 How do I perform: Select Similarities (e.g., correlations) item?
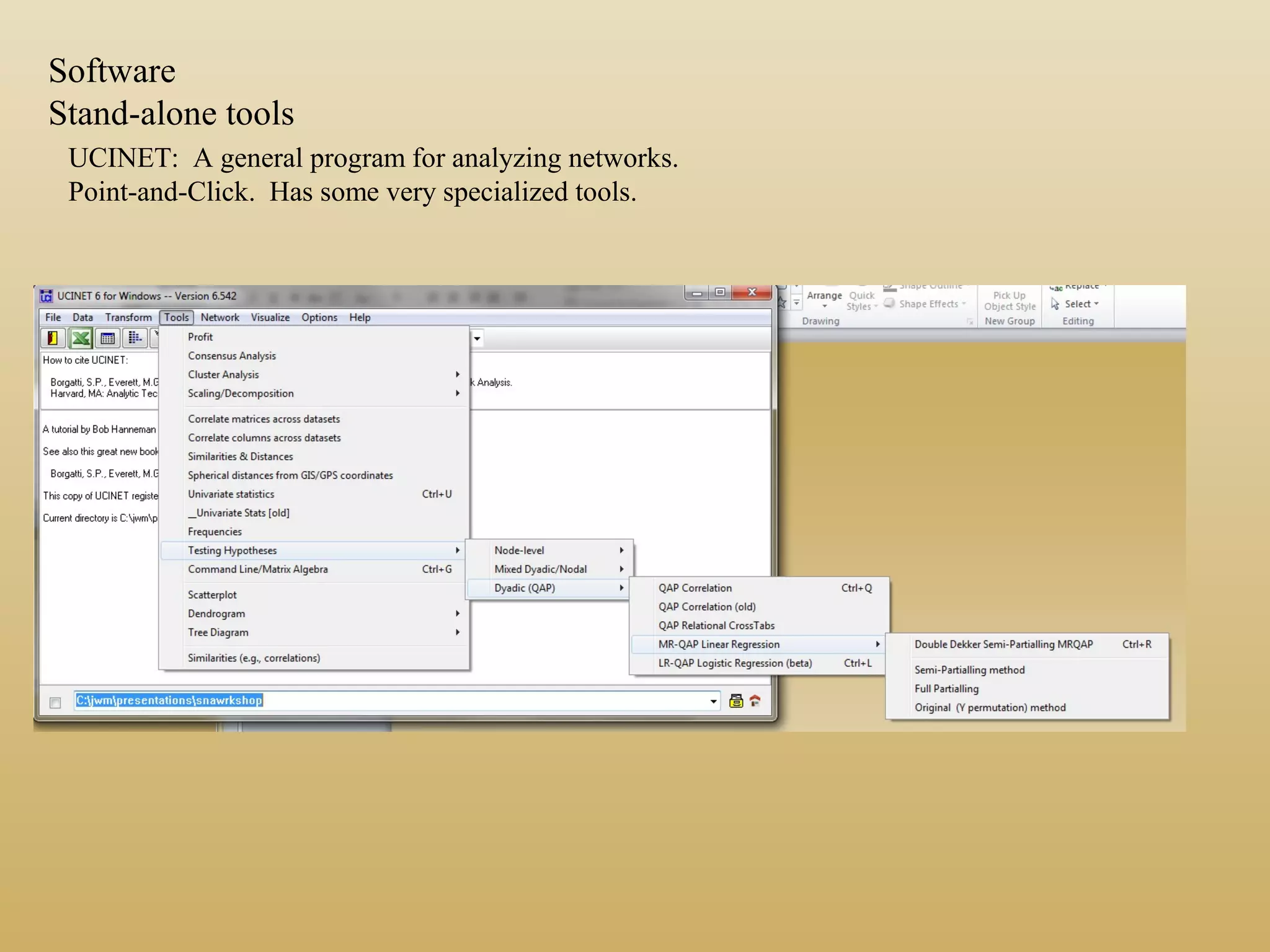click(314, 658)
